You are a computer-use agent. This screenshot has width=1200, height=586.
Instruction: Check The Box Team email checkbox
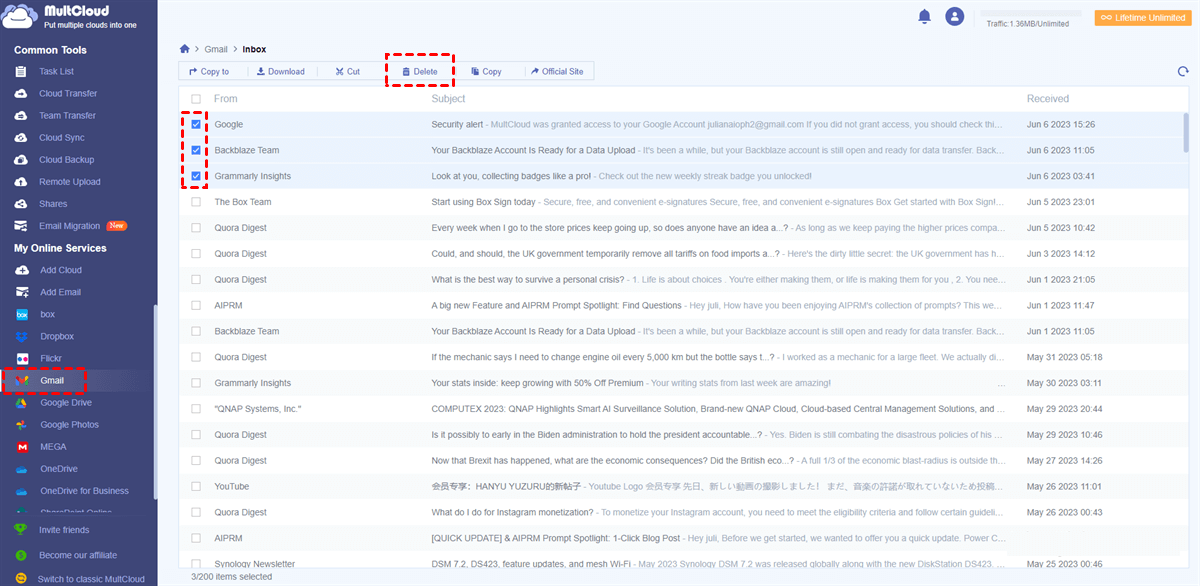(x=196, y=202)
